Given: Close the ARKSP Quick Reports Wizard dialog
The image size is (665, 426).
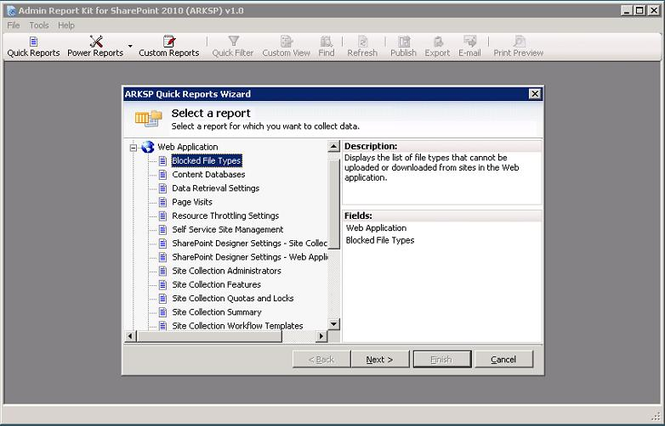Looking at the screenshot, I should coord(535,94).
